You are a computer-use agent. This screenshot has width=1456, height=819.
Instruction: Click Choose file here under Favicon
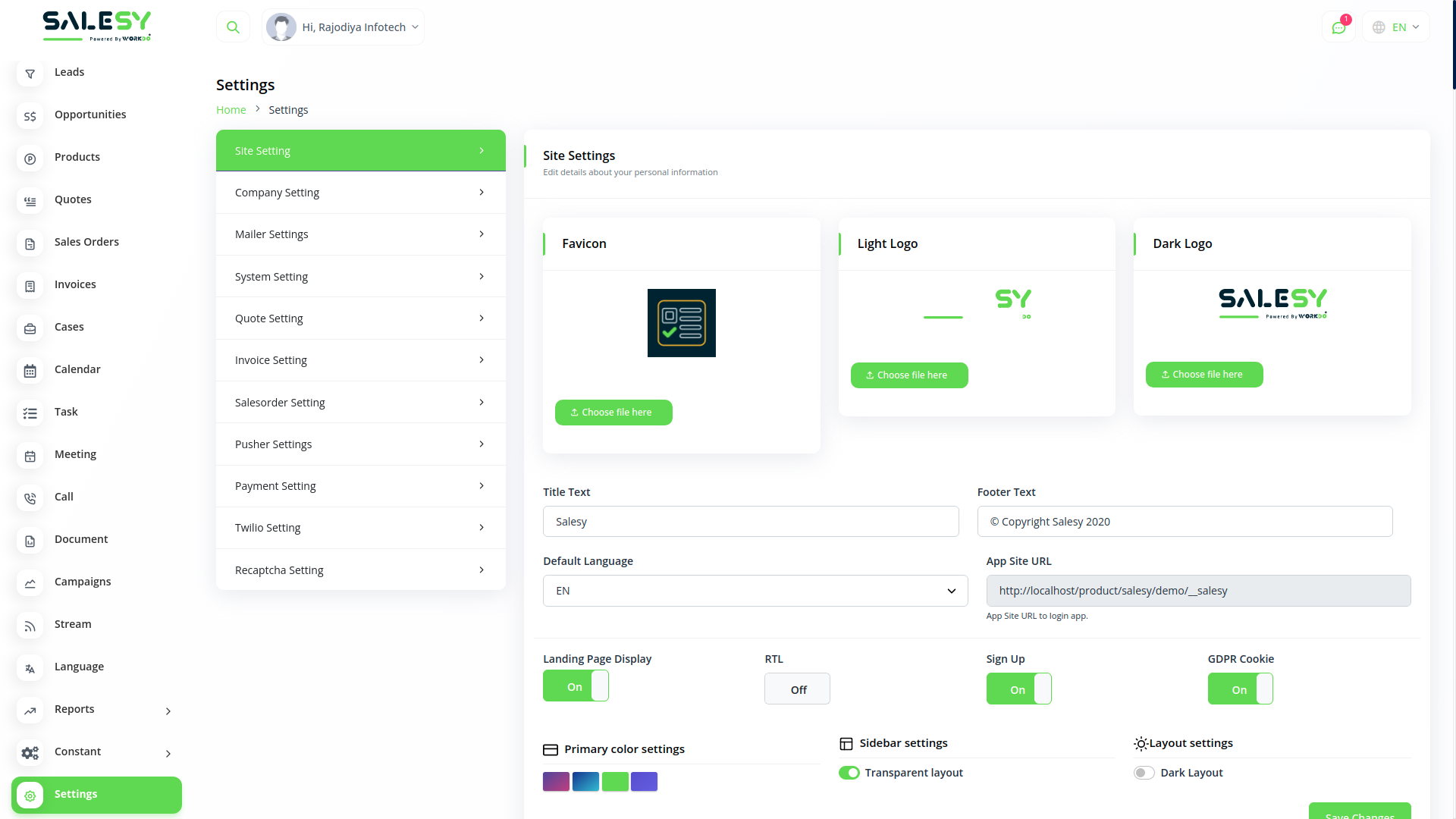[613, 413]
